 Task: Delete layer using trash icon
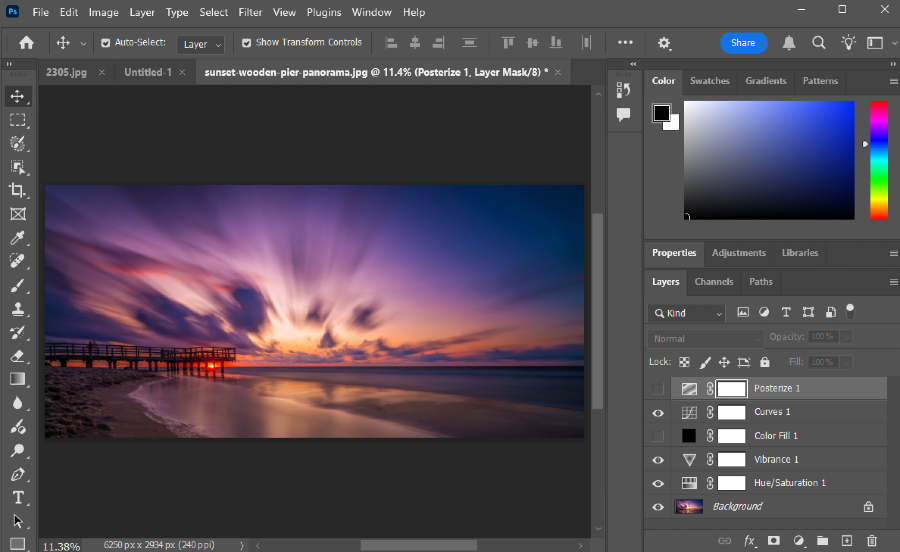click(x=871, y=541)
